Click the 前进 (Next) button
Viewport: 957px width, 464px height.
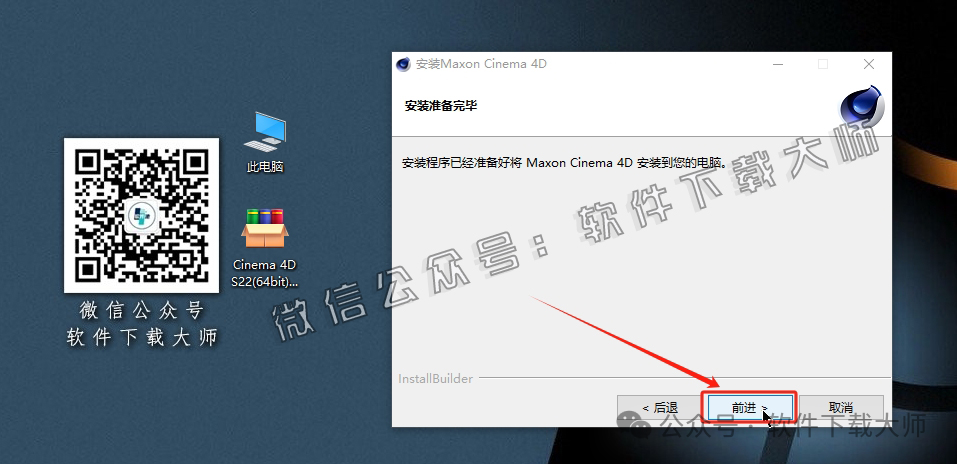coord(750,408)
